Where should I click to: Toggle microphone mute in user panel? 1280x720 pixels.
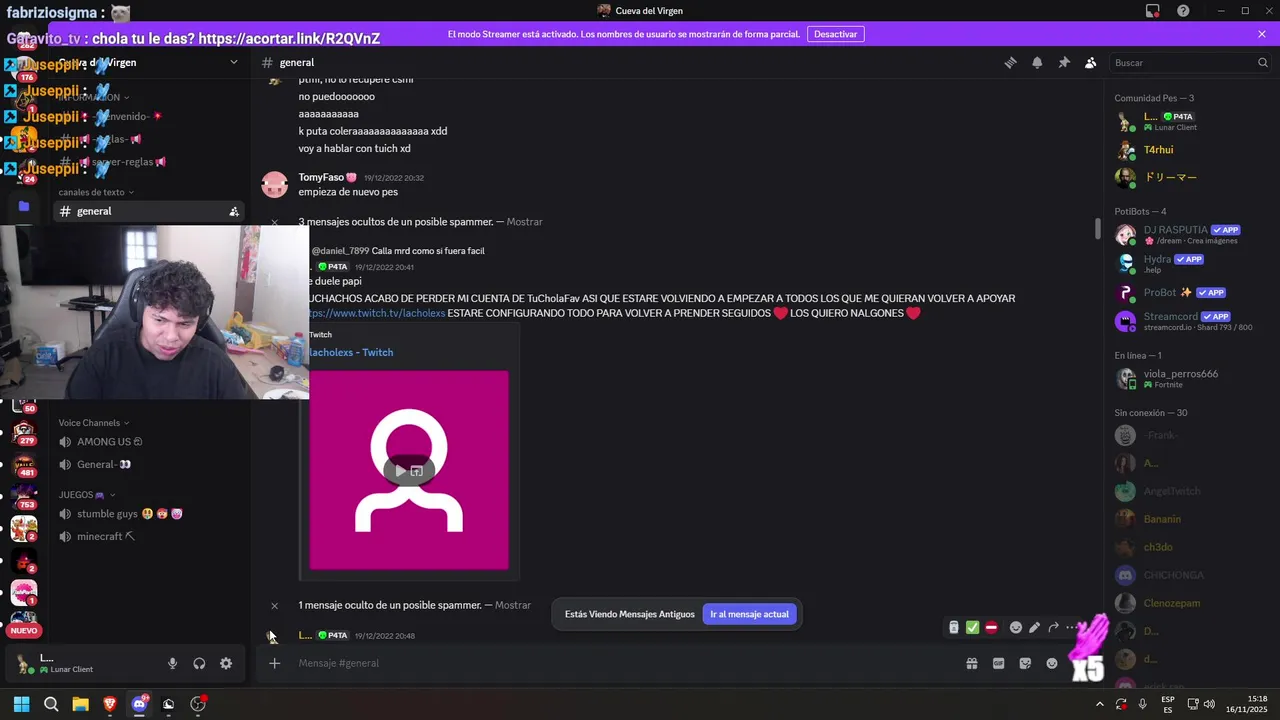tap(172, 663)
